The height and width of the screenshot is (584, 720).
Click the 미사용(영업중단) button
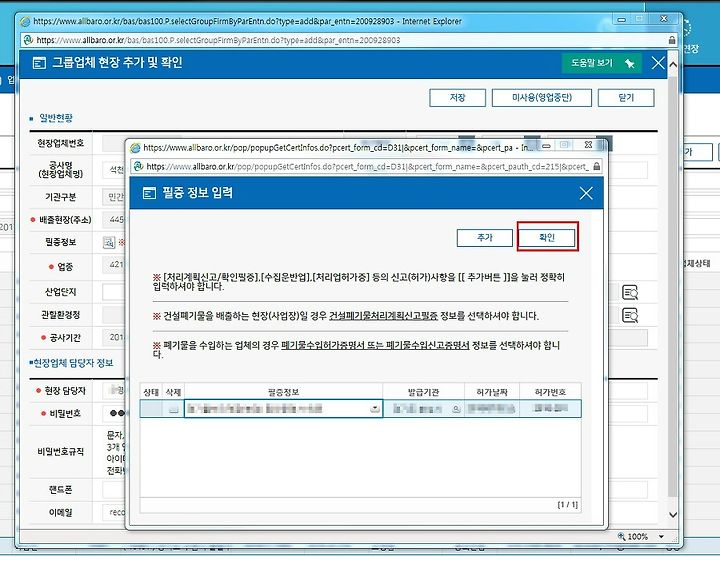pyautogui.click(x=542, y=97)
